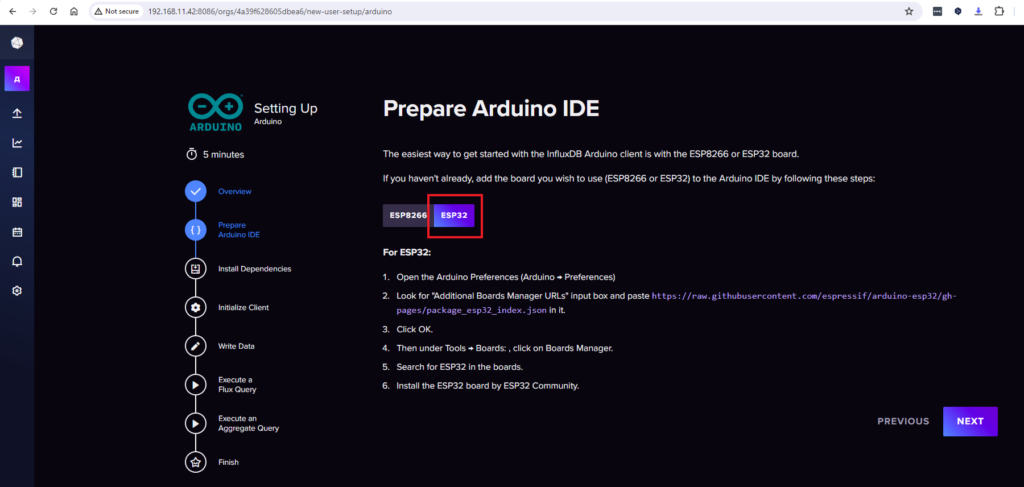
Task: Click the PREVIOUS button
Action: 903,421
